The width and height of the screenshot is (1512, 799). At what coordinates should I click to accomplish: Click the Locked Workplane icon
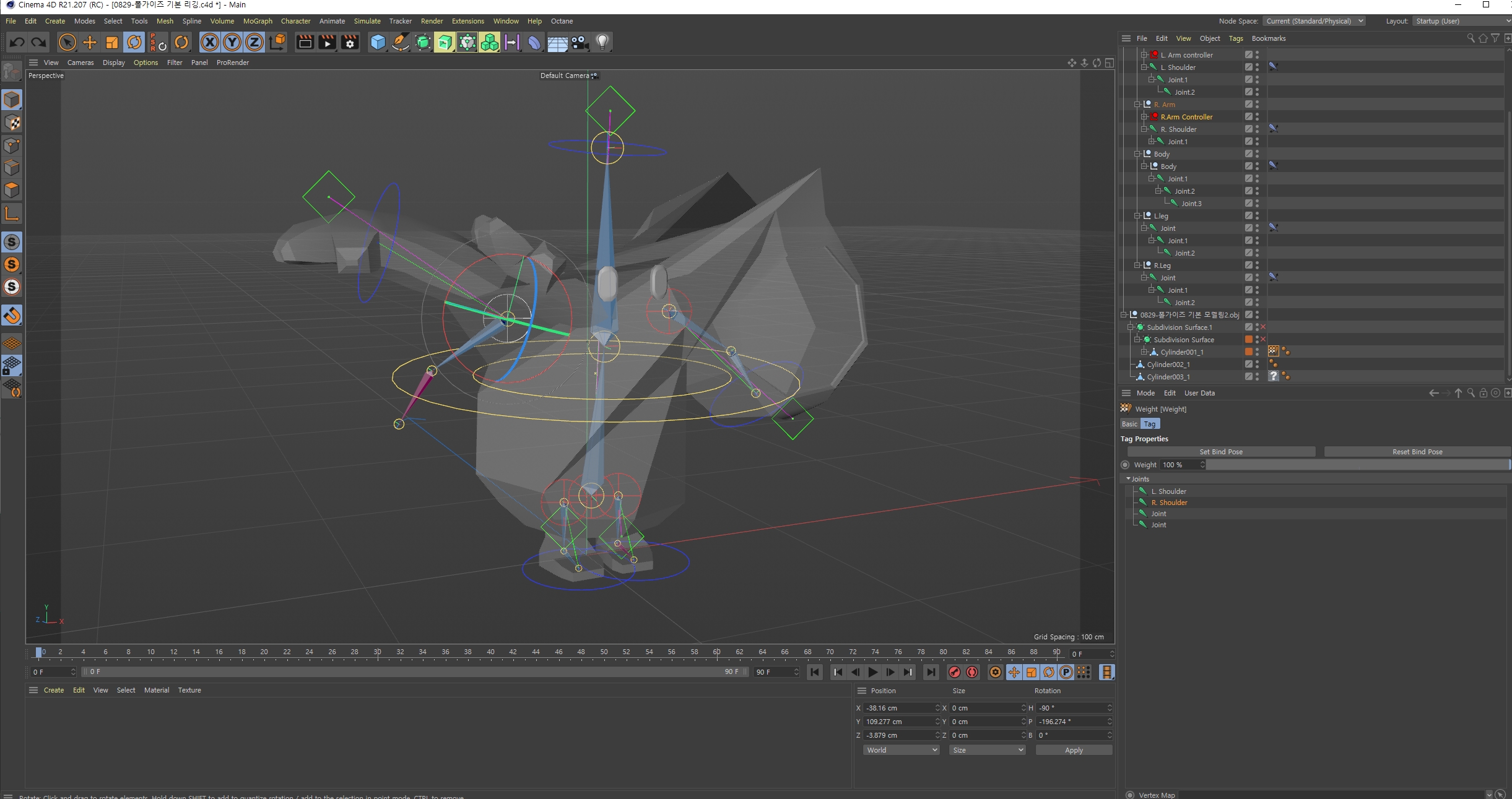(x=12, y=366)
